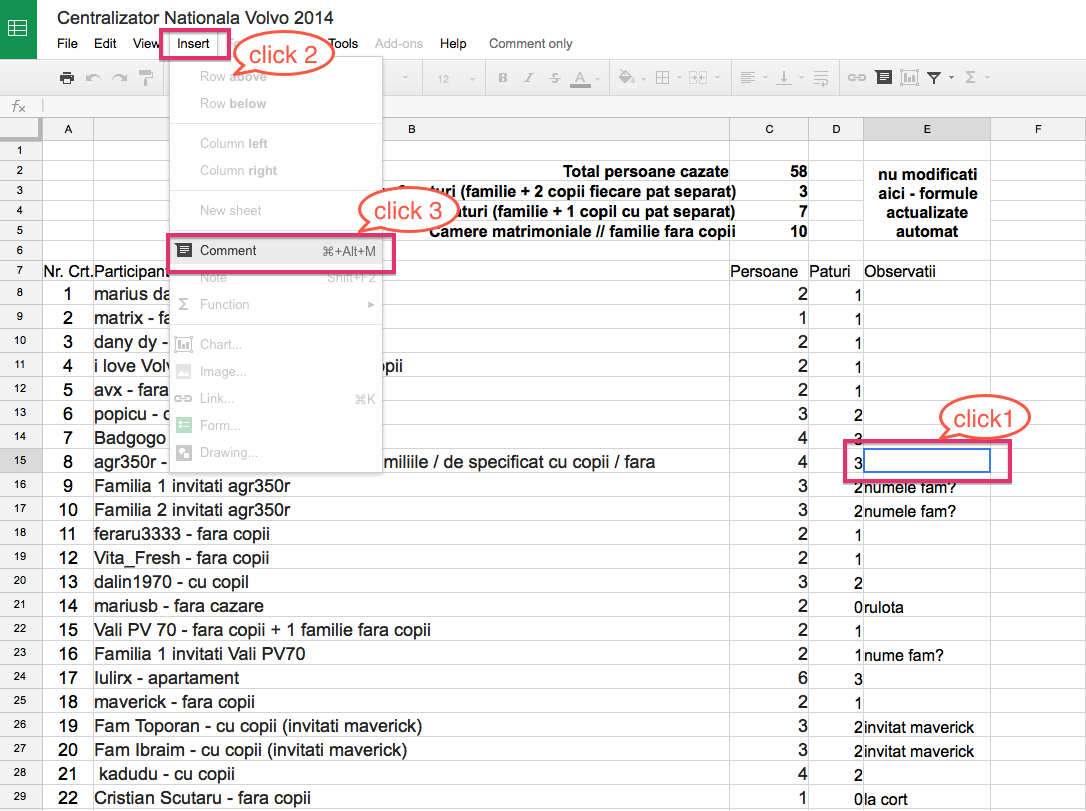Choose Column right in Insert menu

[276, 170]
